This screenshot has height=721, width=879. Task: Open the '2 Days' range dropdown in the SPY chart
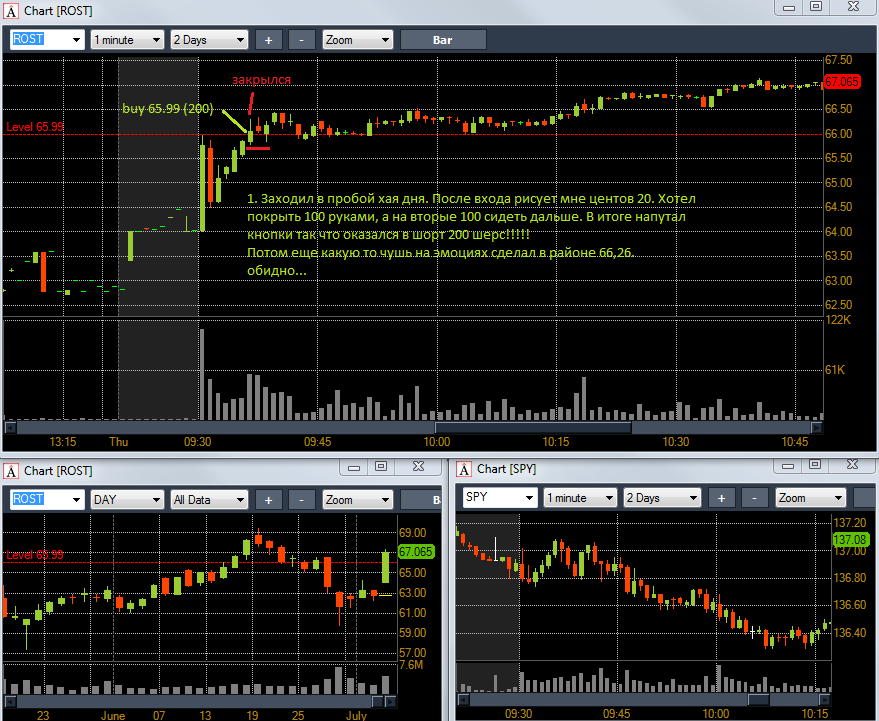pyautogui.click(x=662, y=498)
